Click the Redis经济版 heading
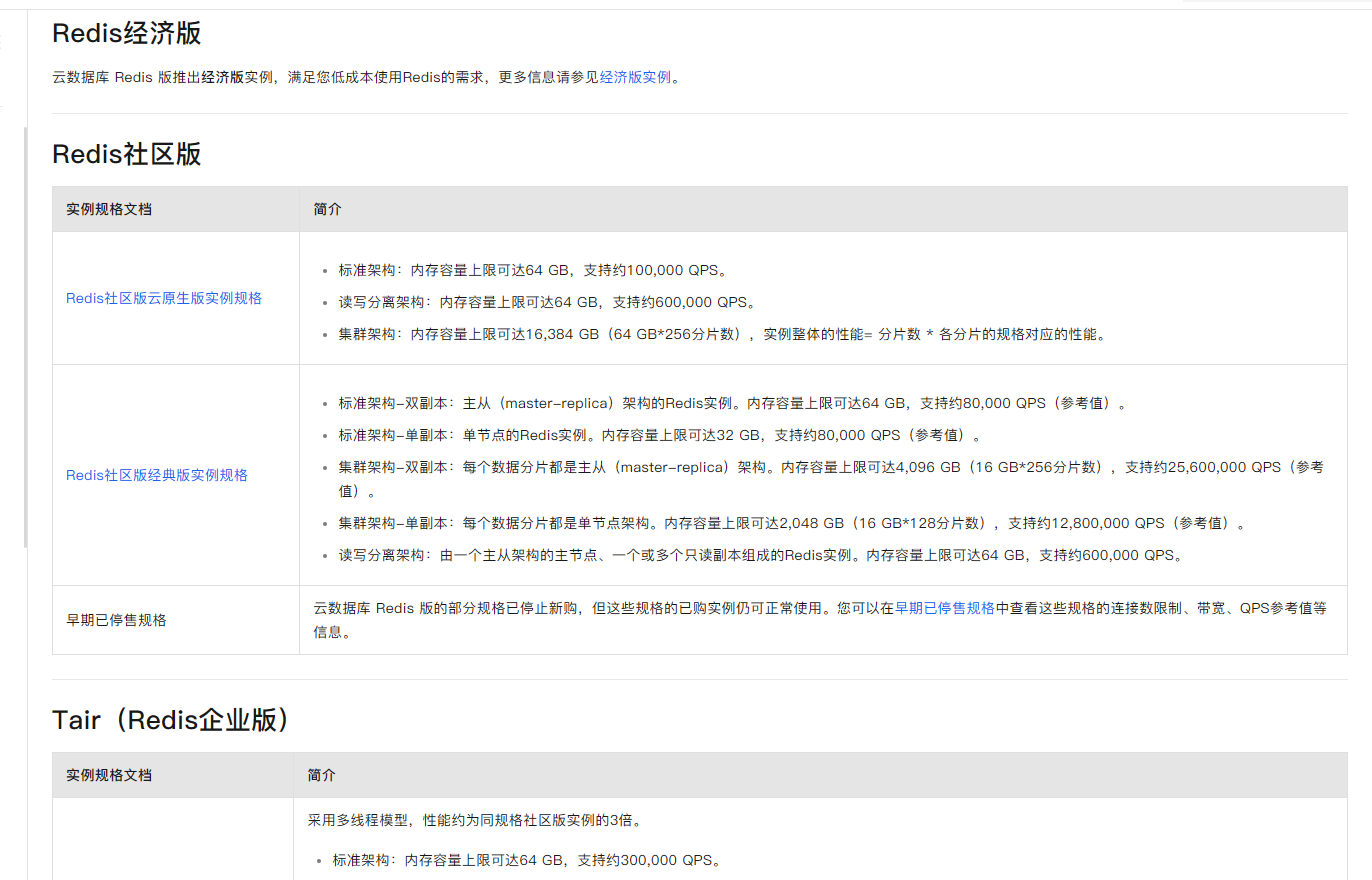 coord(127,33)
